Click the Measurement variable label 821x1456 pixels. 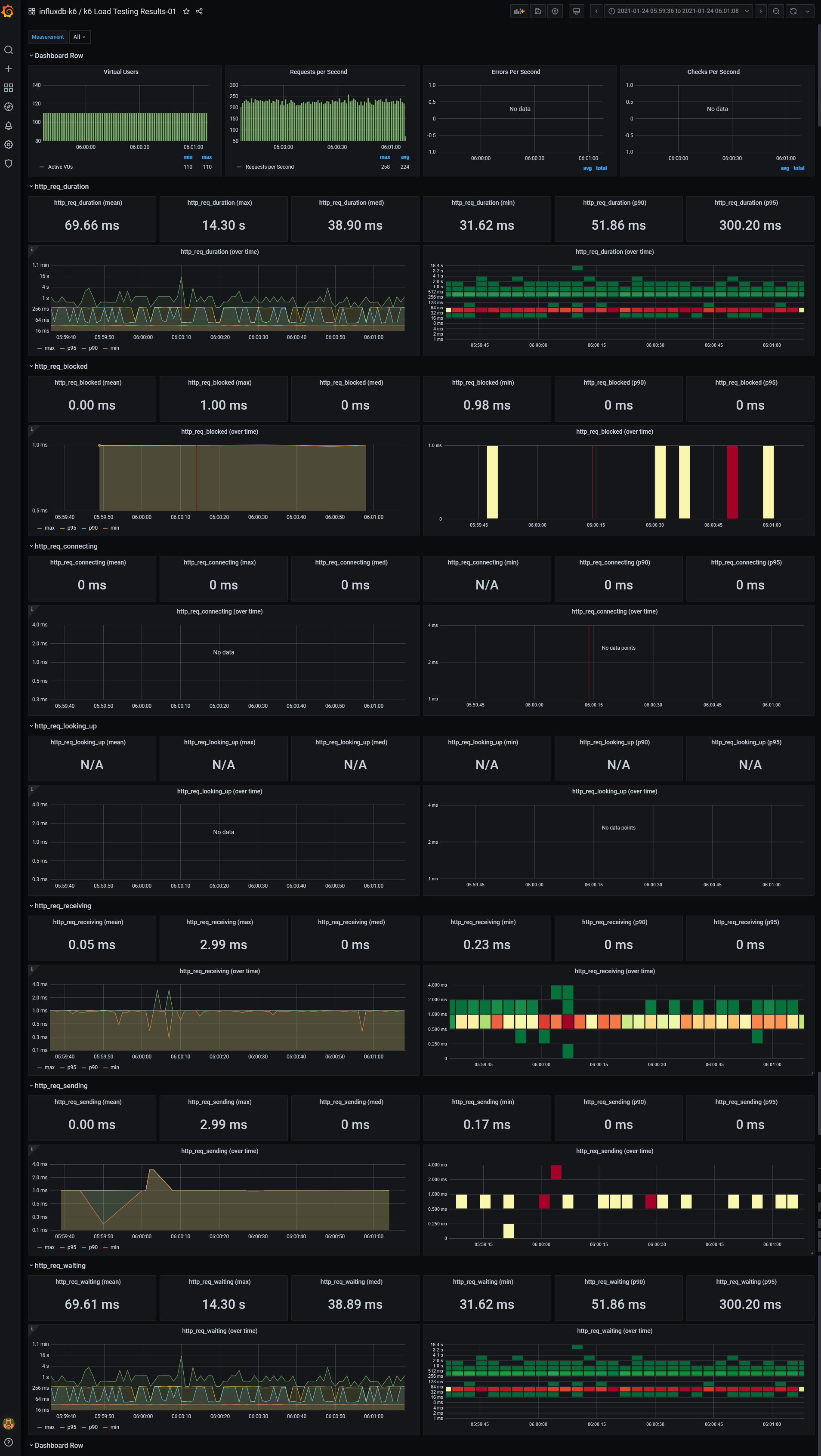click(x=47, y=37)
